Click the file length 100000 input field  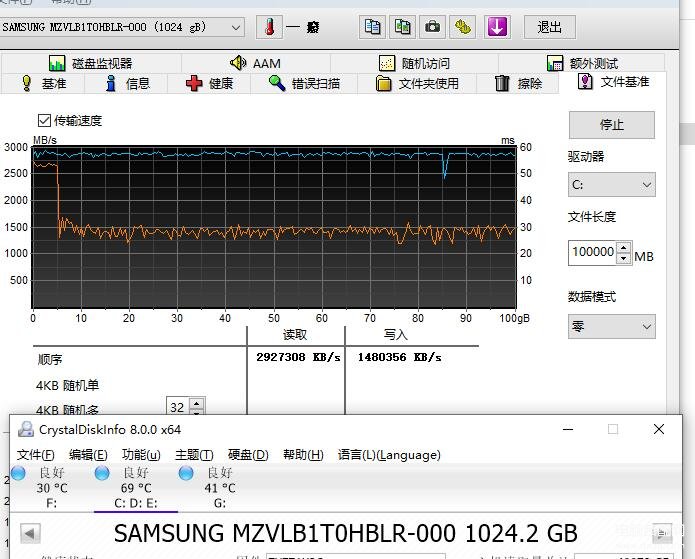coord(593,252)
